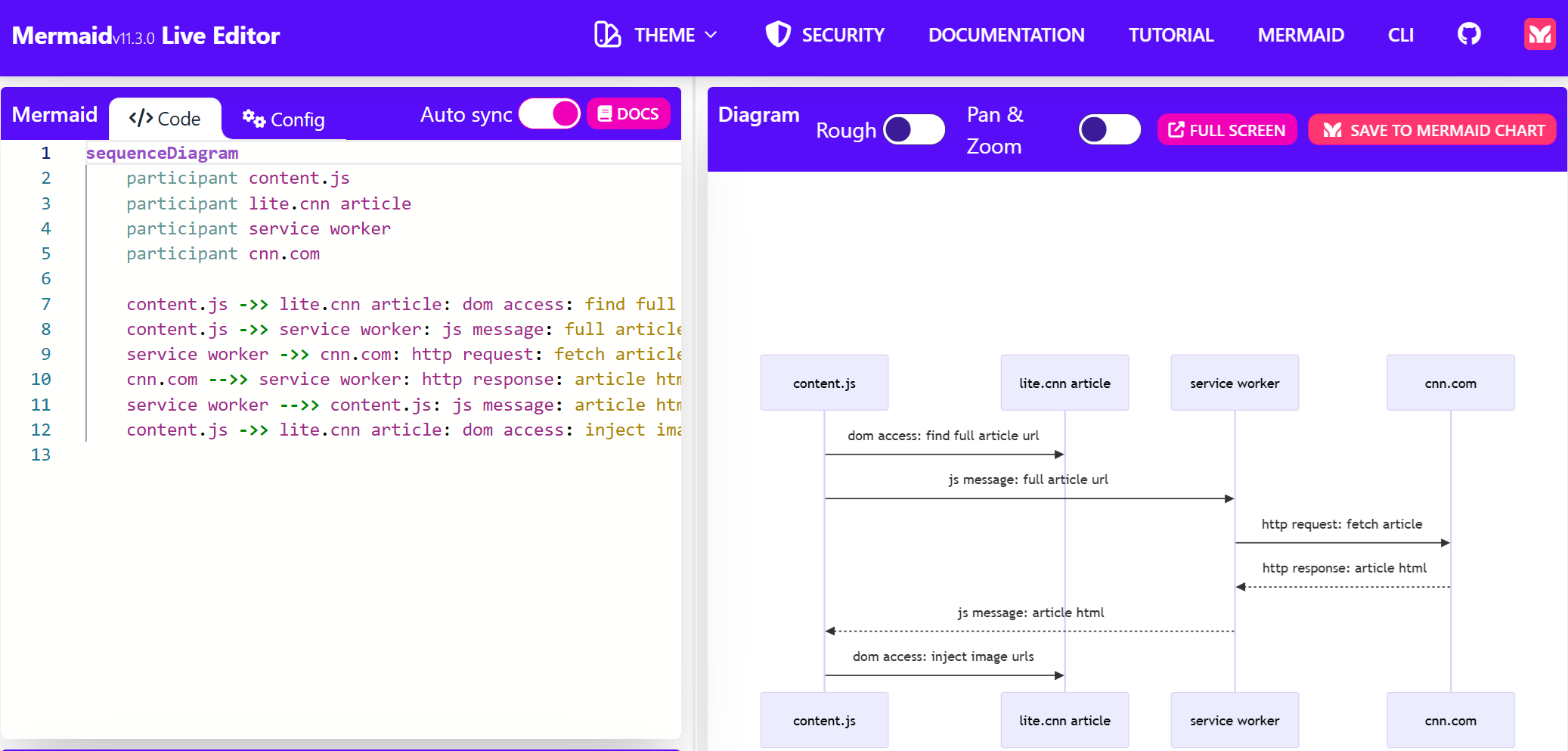Click top service worker participant box
The height and width of the screenshot is (751, 1568).
(1235, 383)
